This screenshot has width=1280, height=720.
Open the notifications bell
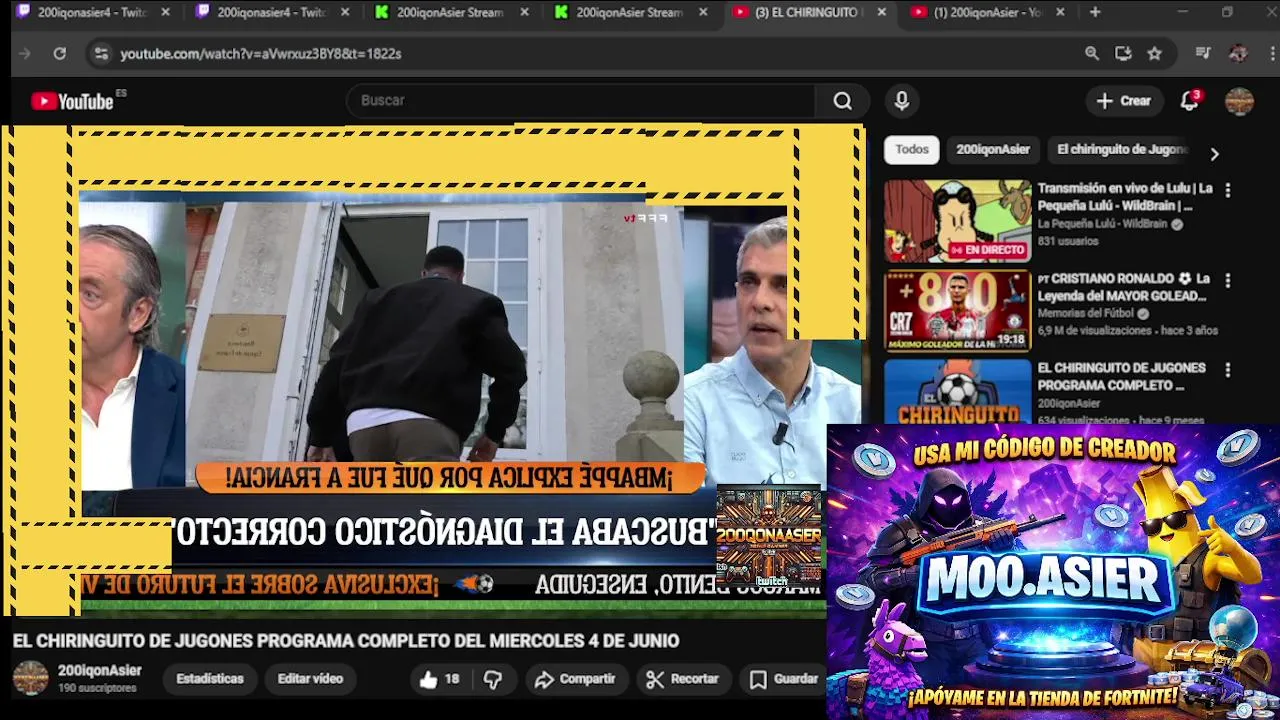(x=1190, y=101)
